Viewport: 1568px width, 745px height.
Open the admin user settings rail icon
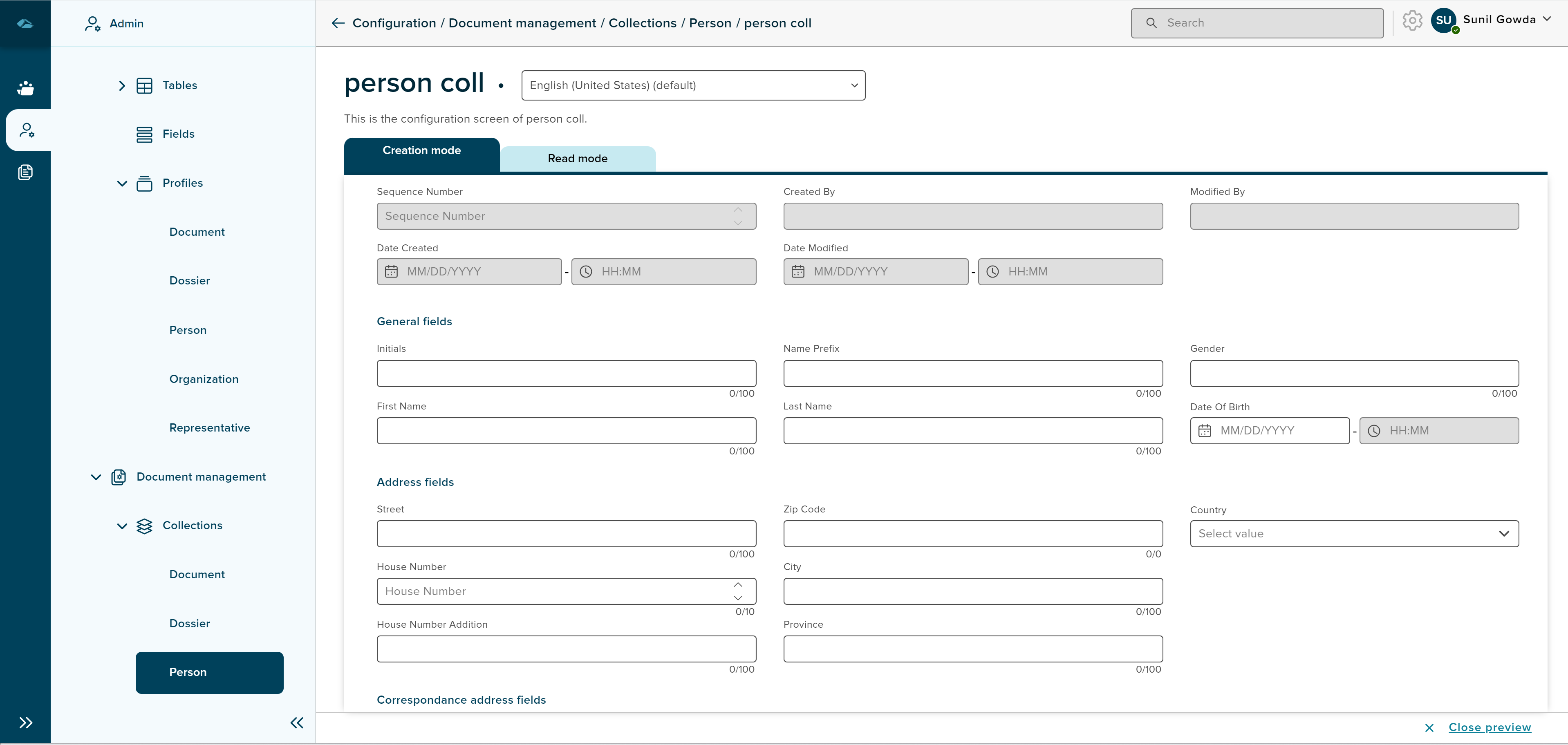coord(26,130)
